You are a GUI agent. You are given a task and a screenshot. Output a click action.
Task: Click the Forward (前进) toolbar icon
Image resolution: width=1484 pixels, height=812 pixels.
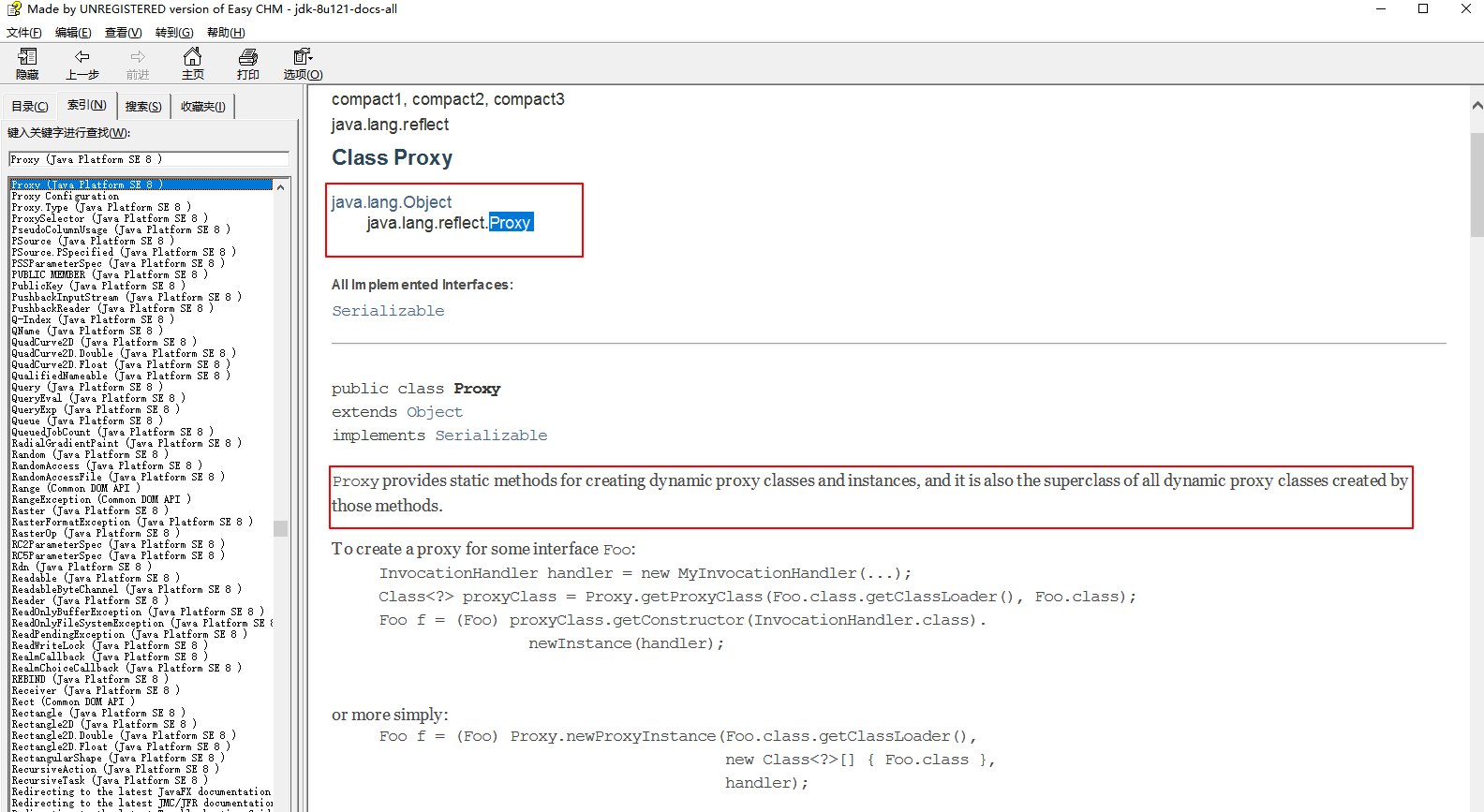click(138, 64)
